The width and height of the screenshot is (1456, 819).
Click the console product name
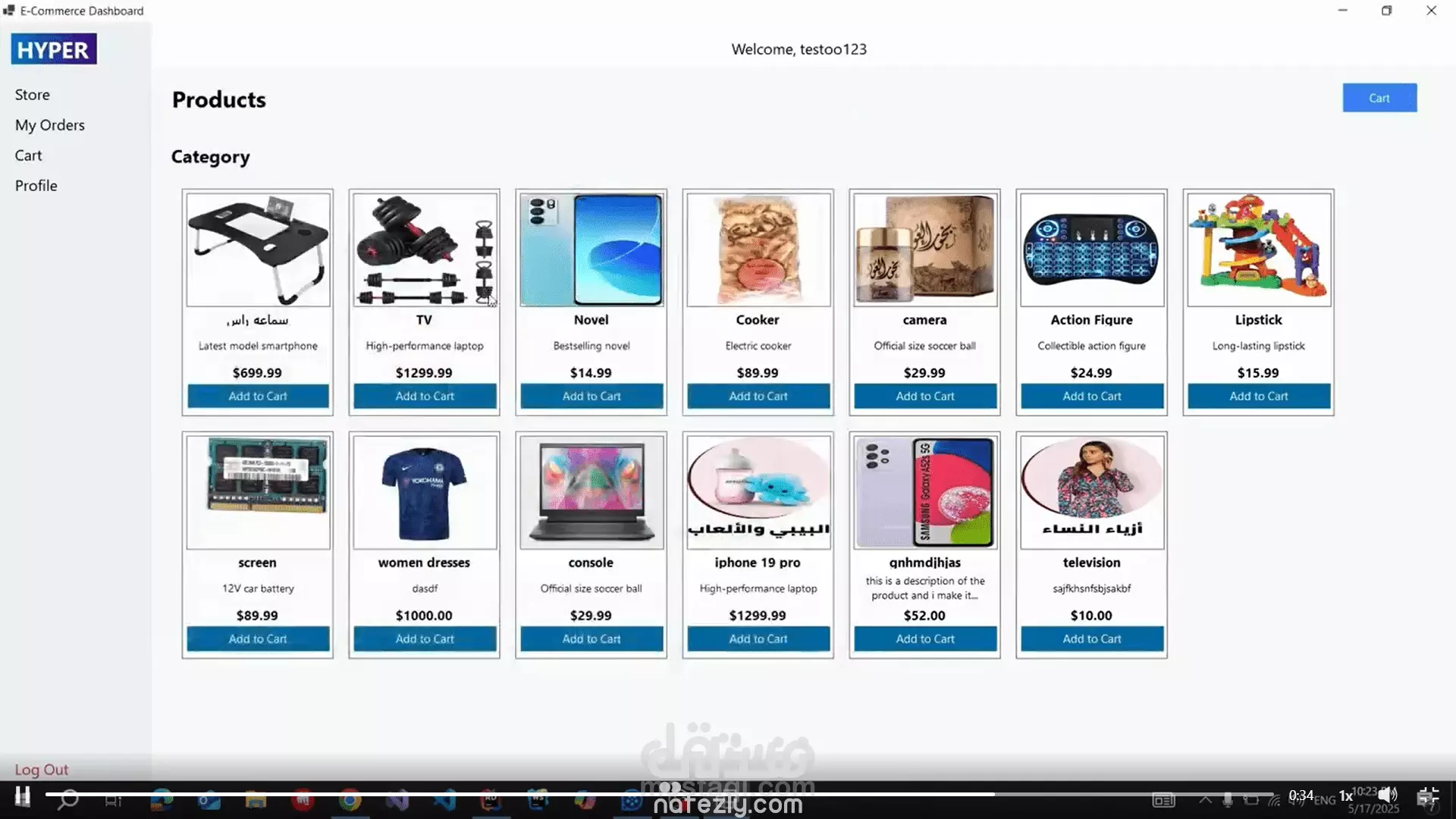click(591, 563)
